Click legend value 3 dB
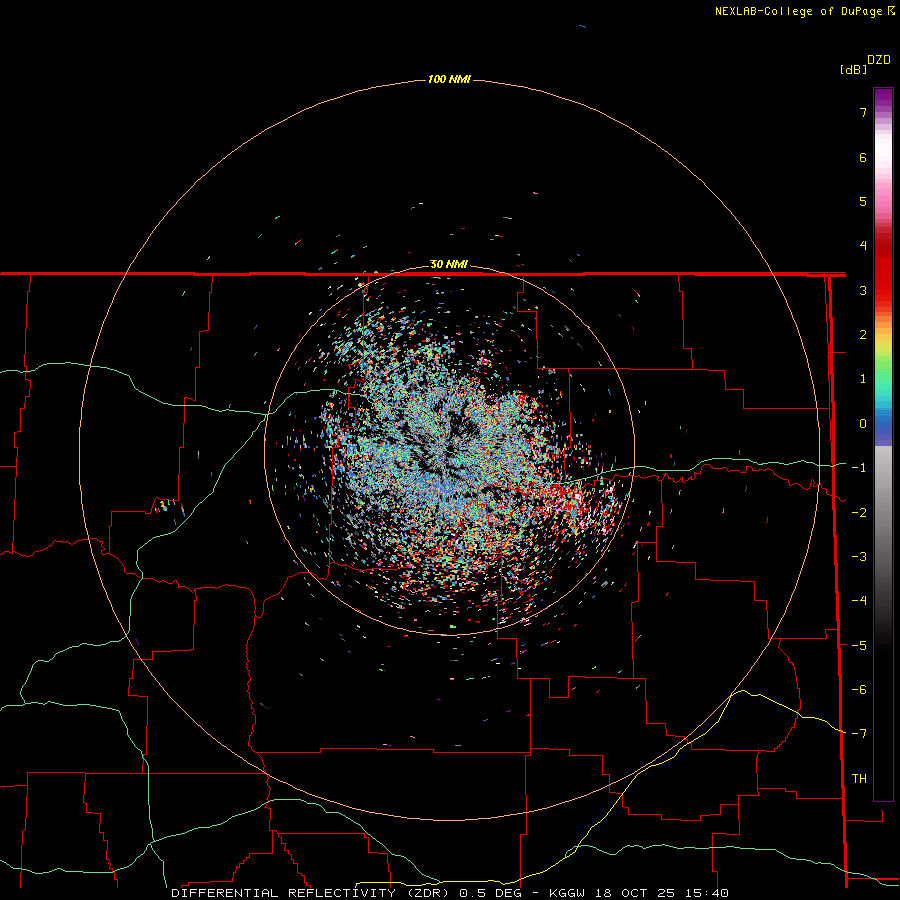 (x=863, y=290)
